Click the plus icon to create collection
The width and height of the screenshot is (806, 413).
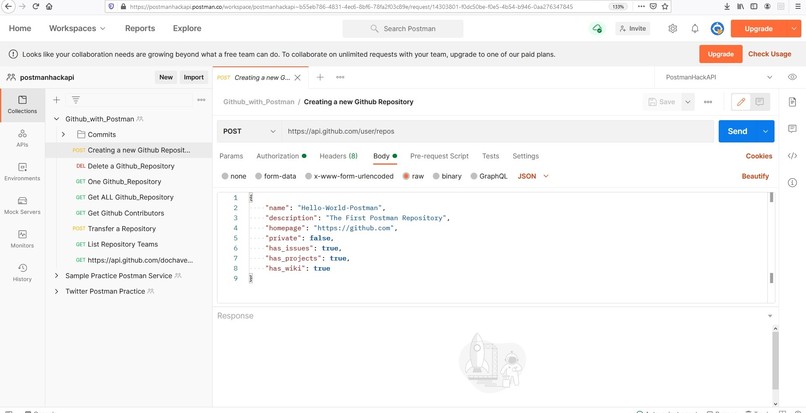pyautogui.click(x=57, y=100)
